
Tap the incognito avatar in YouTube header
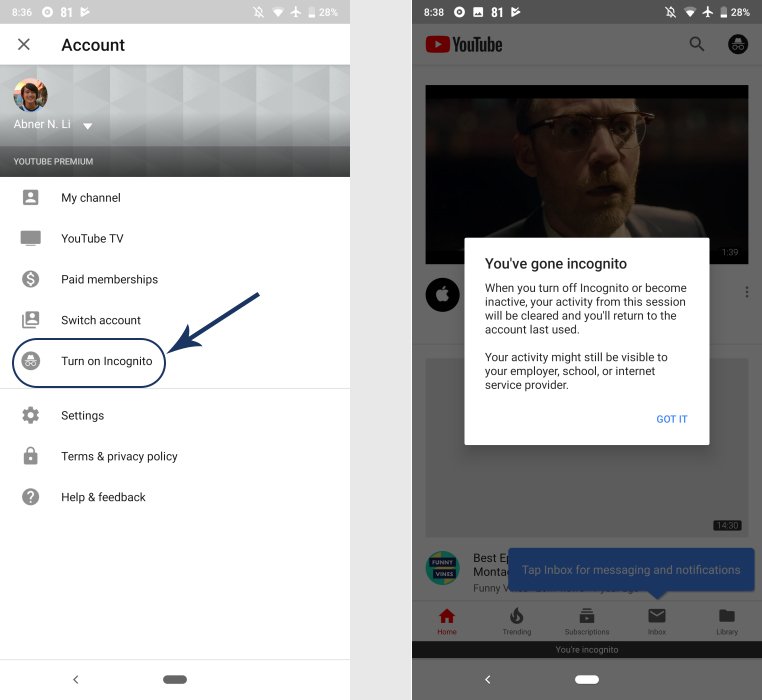click(x=738, y=44)
